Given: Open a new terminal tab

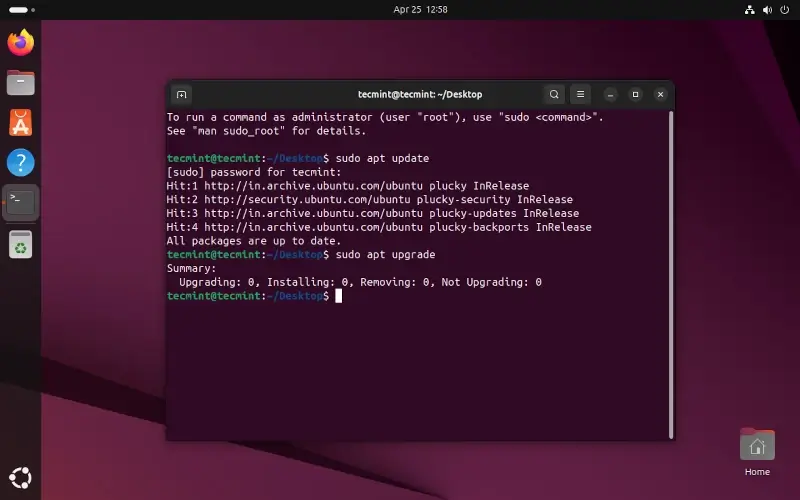Looking at the screenshot, I should pyautogui.click(x=182, y=94).
